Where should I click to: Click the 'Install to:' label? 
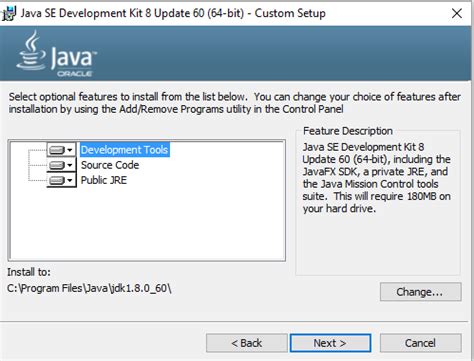[x=29, y=272]
